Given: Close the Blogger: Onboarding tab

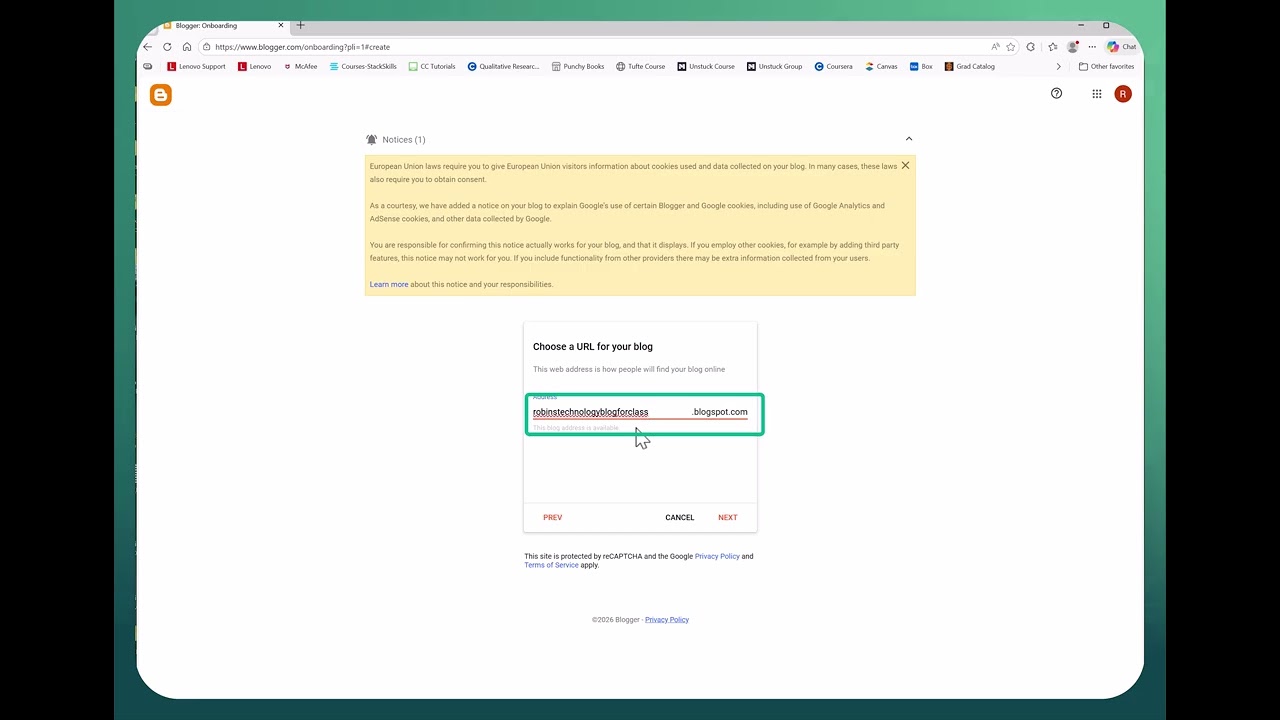Looking at the screenshot, I should click(282, 25).
